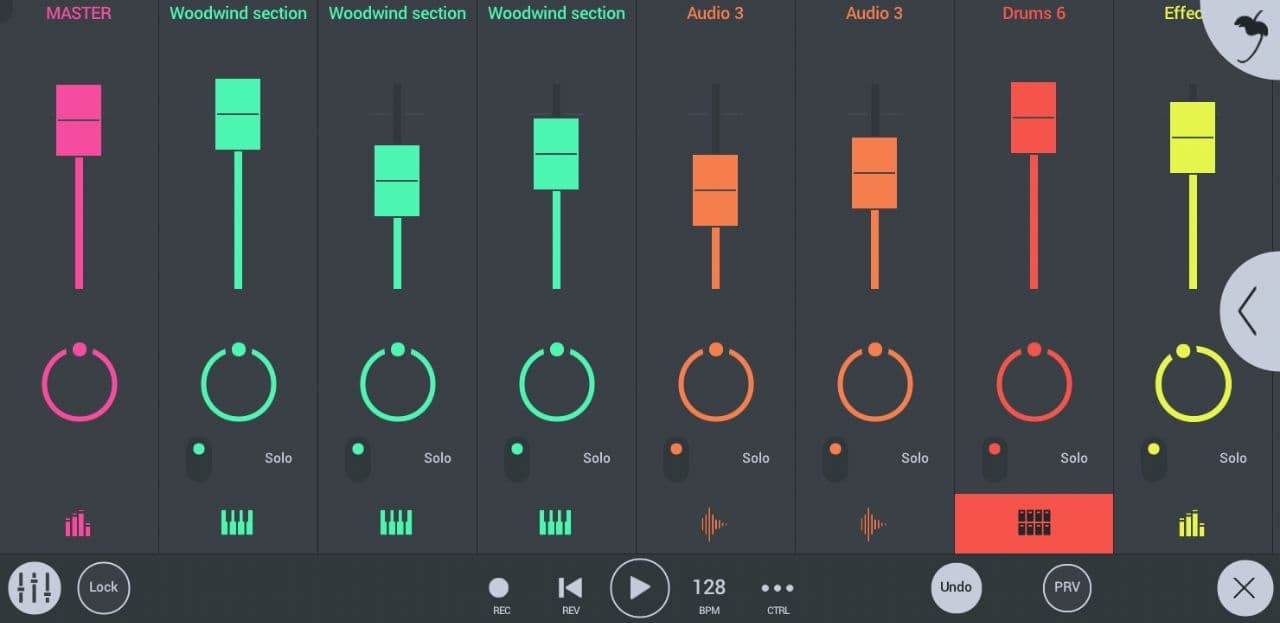
Task: Solo the second Audio 3 channel
Action: click(x=915, y=458)
